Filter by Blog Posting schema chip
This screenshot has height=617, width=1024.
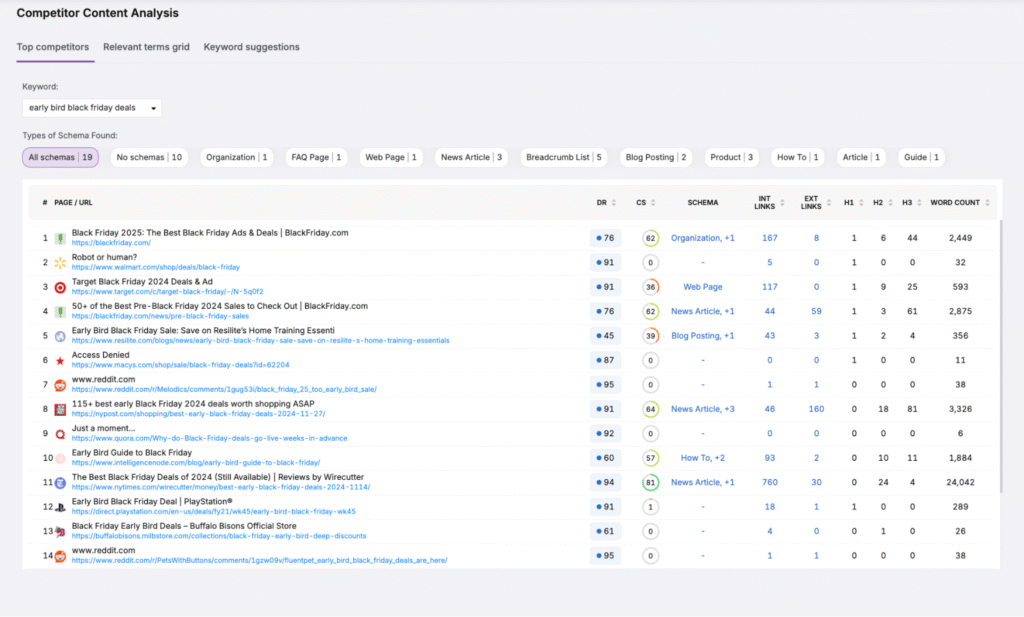click(x=656, y=157)
